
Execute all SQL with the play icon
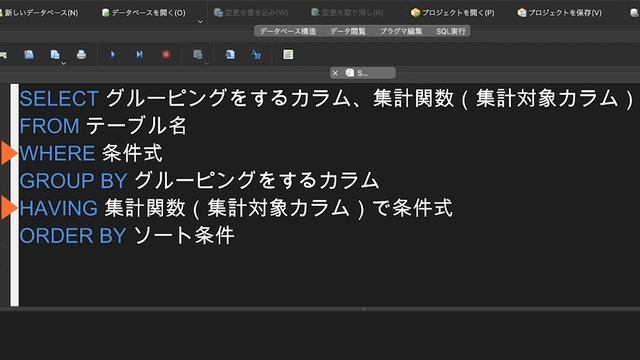pos(113,54)
